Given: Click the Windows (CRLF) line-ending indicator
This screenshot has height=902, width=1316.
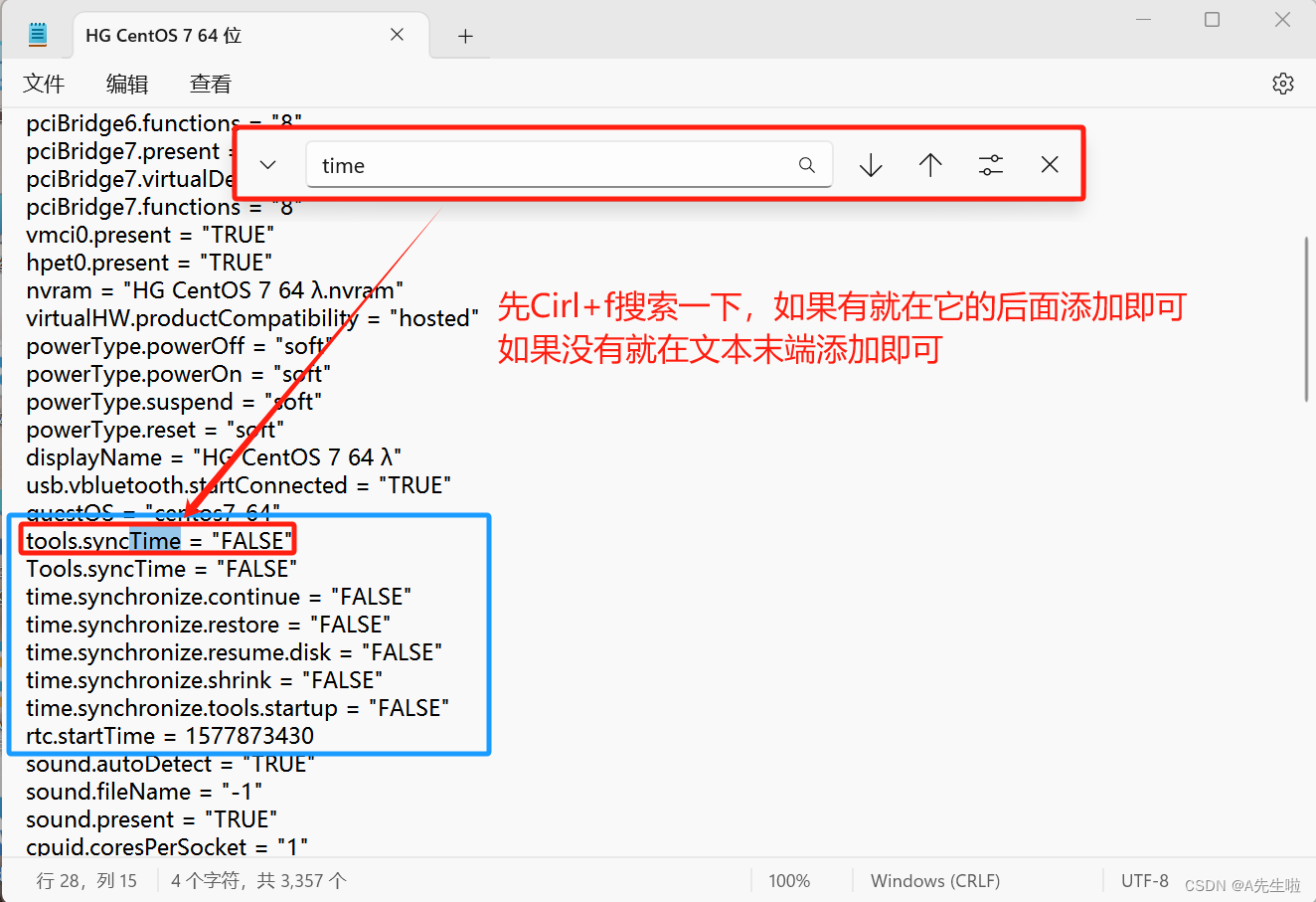Looking at the screenshot, I should point(934,880).
